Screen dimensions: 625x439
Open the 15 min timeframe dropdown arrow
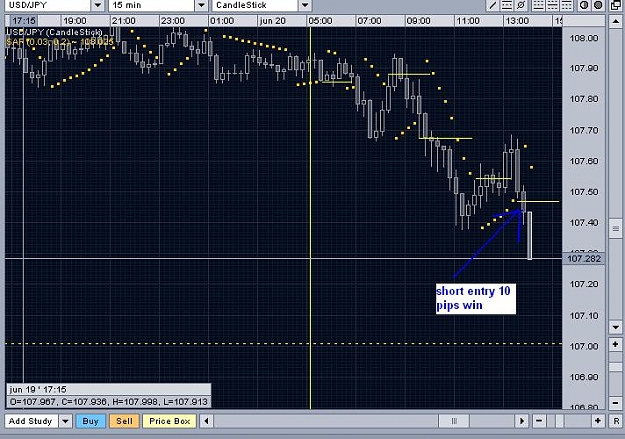pyautogui.click(x=201, y=5)
